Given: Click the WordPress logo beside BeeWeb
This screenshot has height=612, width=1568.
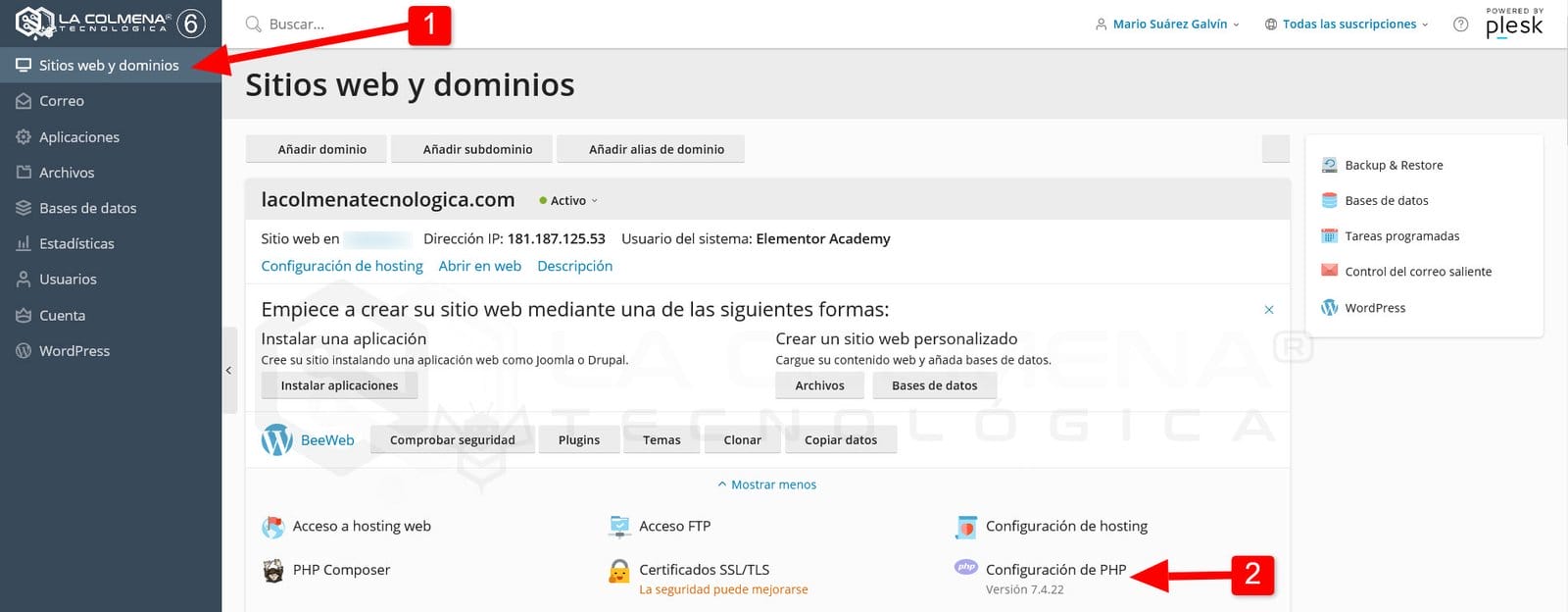Looking at the screenshot, I should pyautogui.click(x=277, y=440).
